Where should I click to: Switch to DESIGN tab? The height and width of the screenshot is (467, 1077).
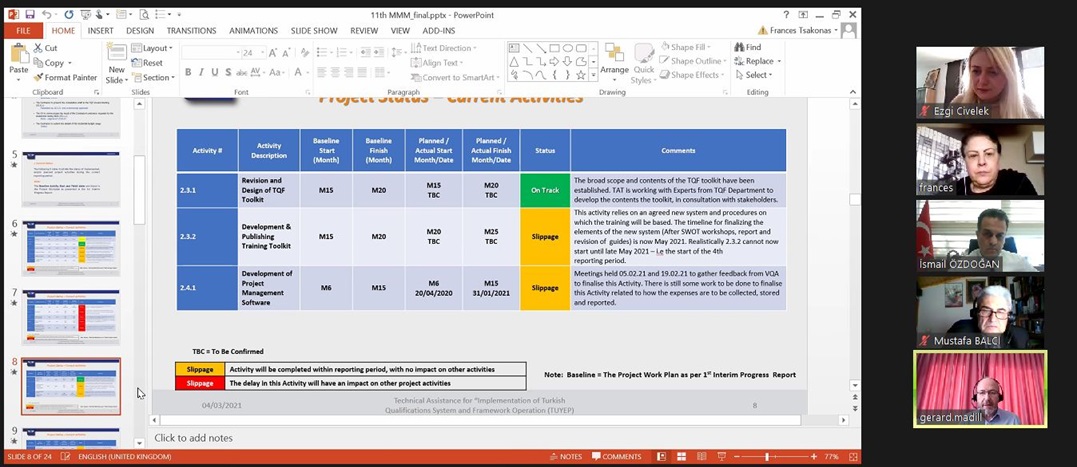point(140,31)
